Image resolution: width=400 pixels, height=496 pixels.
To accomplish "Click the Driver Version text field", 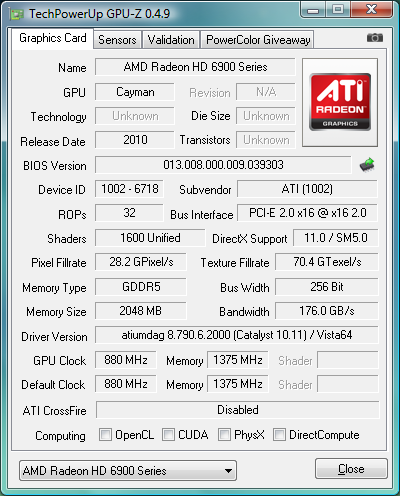I will pyautogui.click(x=237, y=335).
